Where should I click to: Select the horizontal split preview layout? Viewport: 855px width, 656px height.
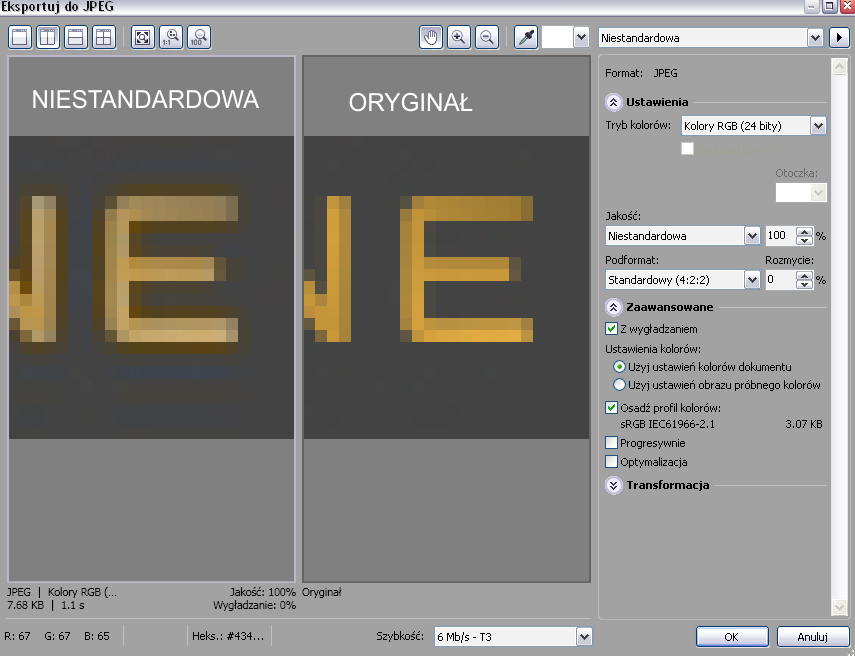[75, 38]
